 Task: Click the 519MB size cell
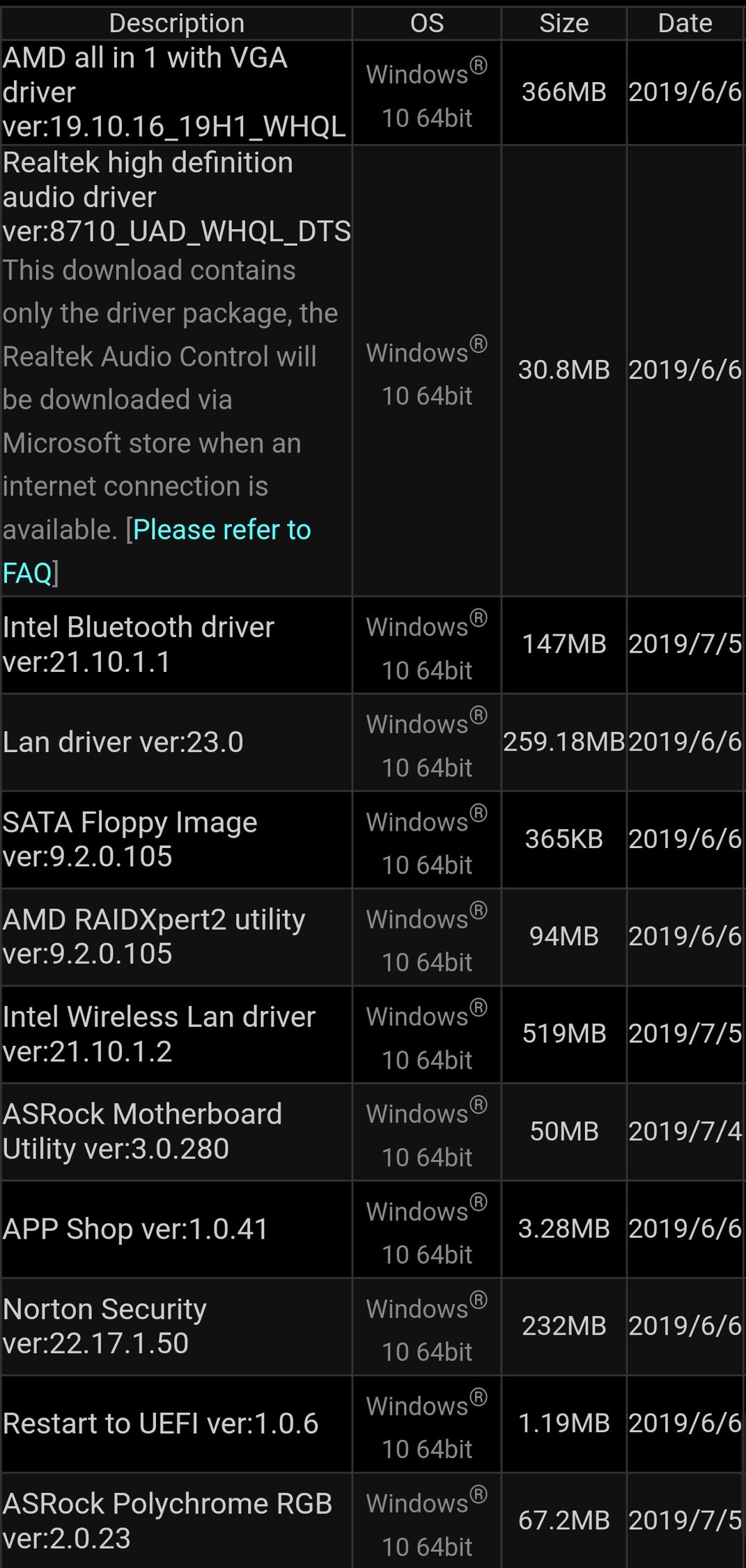pos(564,1034)
